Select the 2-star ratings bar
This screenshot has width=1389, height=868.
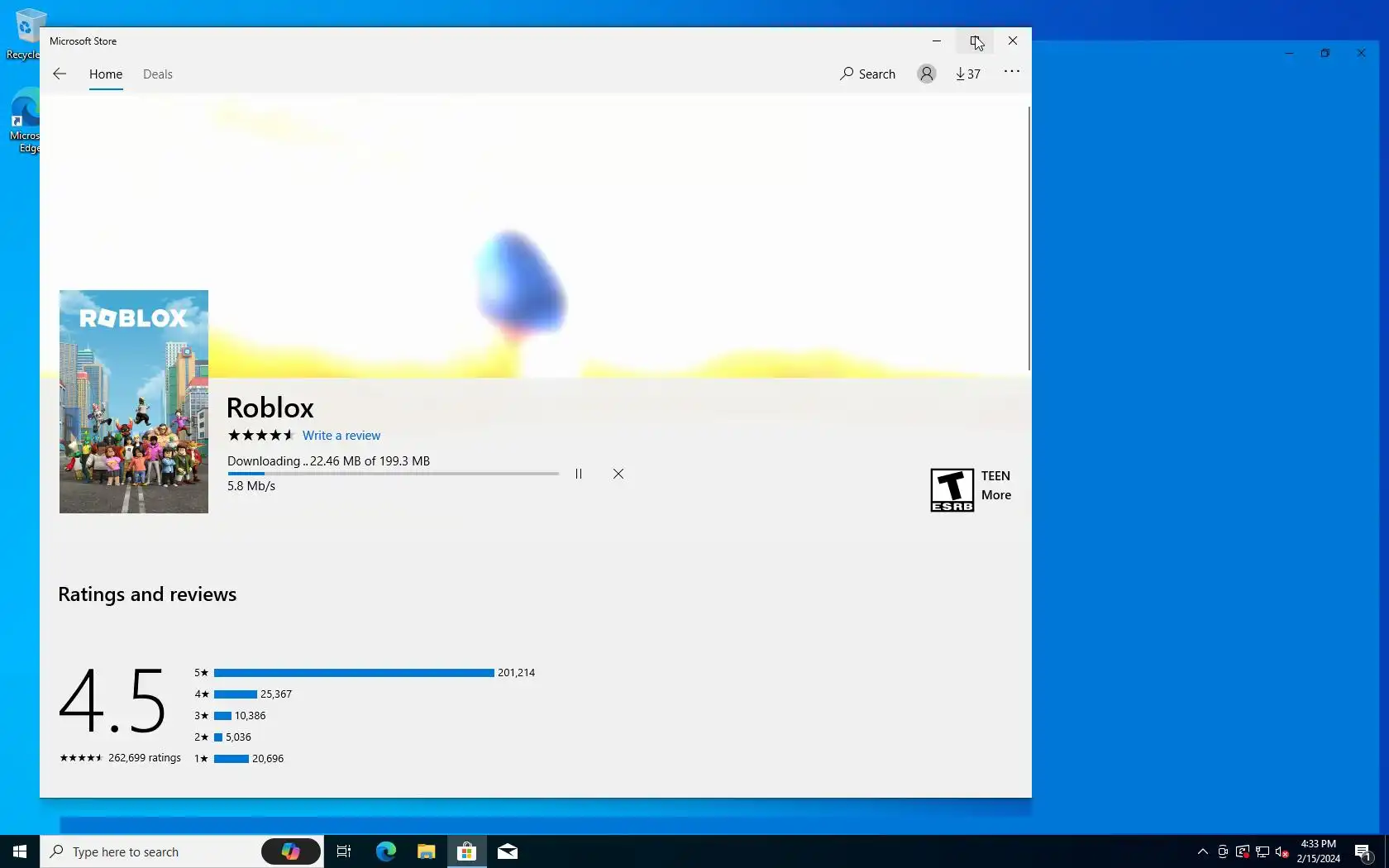[x=218, y=737]
